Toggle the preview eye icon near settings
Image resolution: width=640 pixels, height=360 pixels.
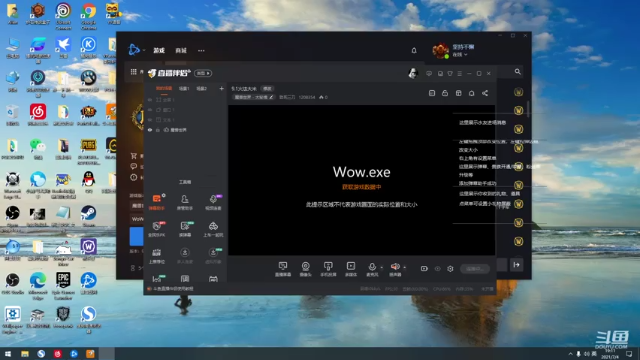(438, 269)
